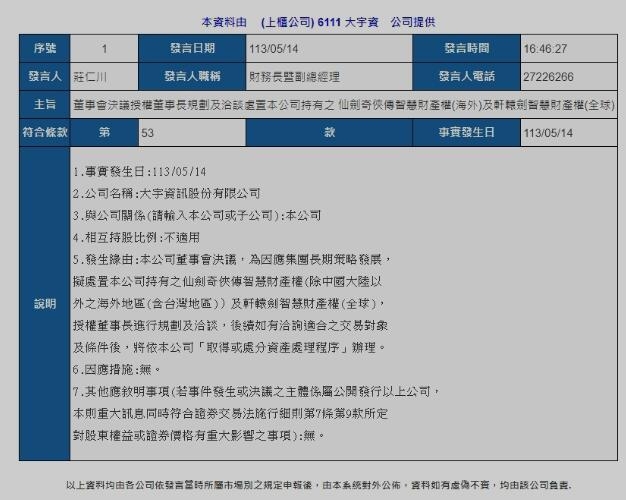Viewport: 626px width, 500px height.
Task: Click the time value 16:46:27
Action: pyautogui.click(x=545, y=49)
